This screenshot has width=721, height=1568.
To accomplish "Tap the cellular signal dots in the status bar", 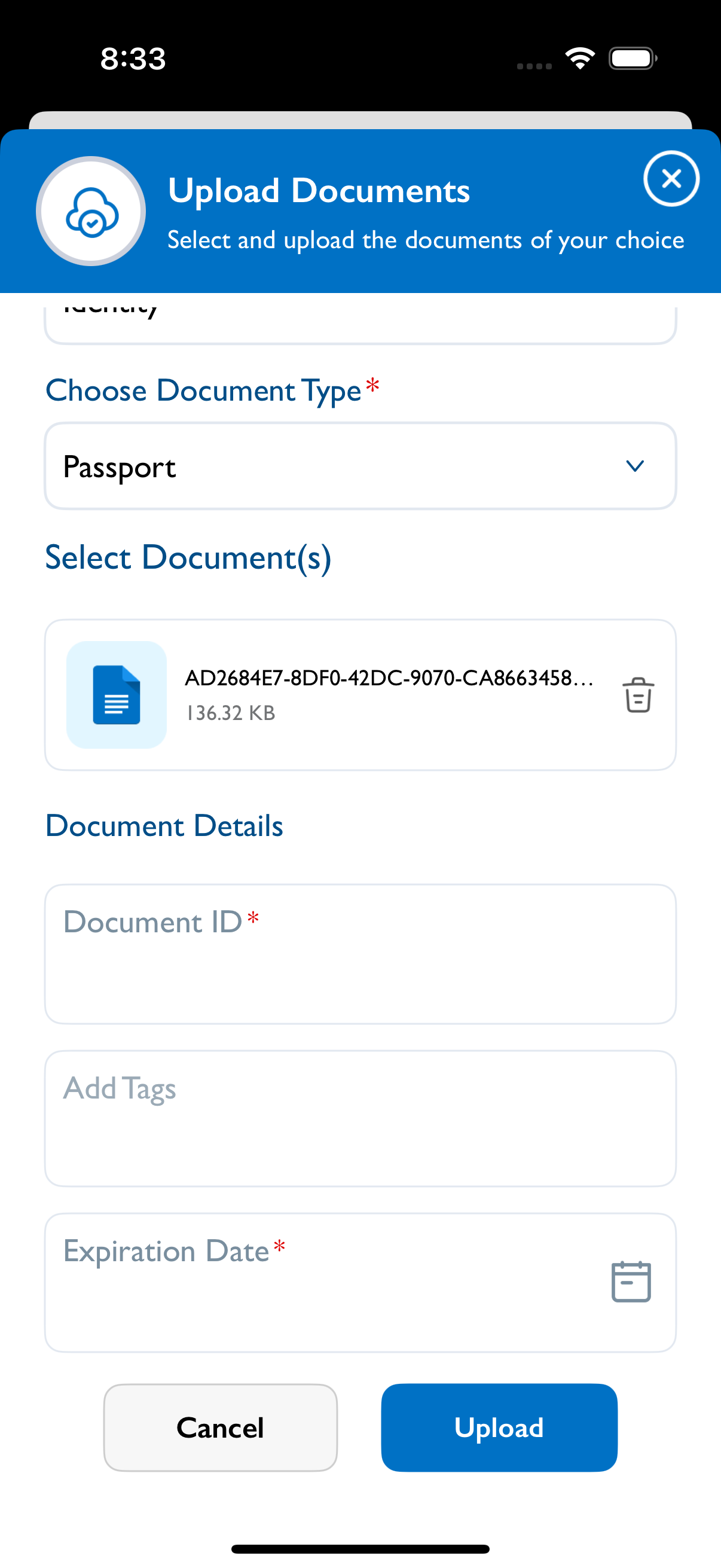I will pos(534,64).
